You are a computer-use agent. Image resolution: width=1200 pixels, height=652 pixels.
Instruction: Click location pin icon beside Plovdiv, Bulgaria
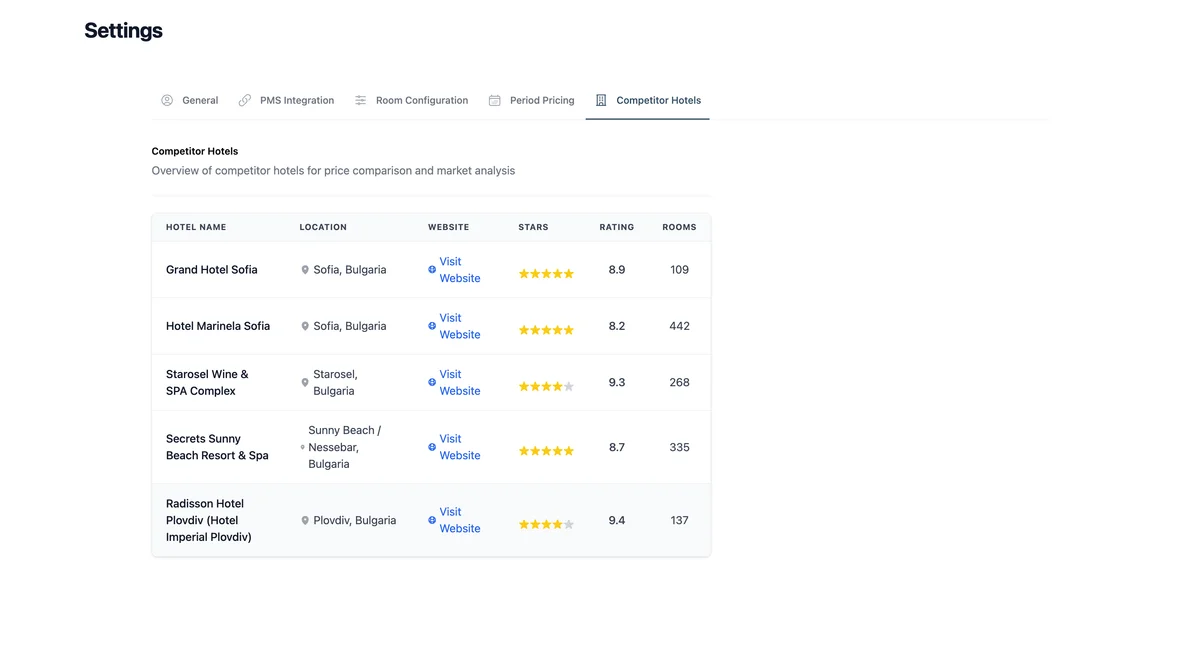[305, 521]
